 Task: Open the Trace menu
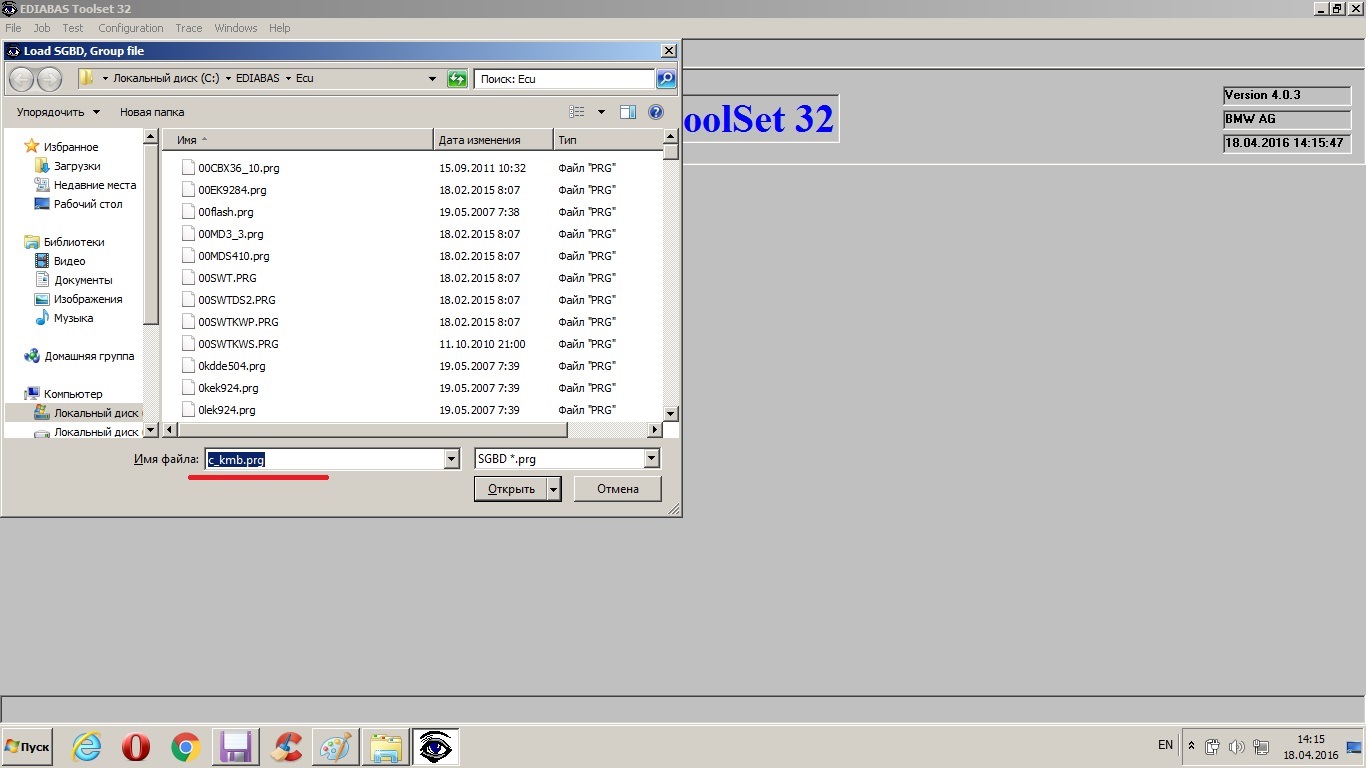(188, 28)
